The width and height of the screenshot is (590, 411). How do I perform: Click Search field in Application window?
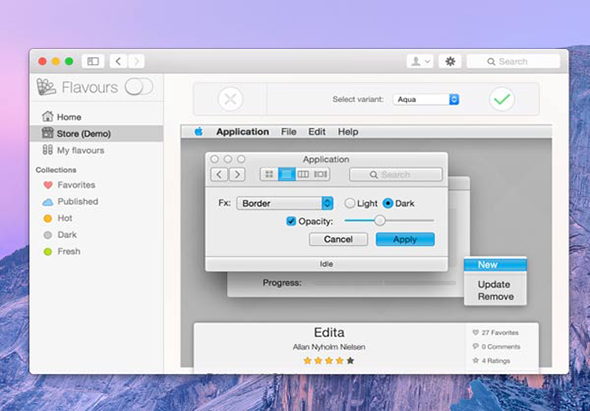pos(395,175)
